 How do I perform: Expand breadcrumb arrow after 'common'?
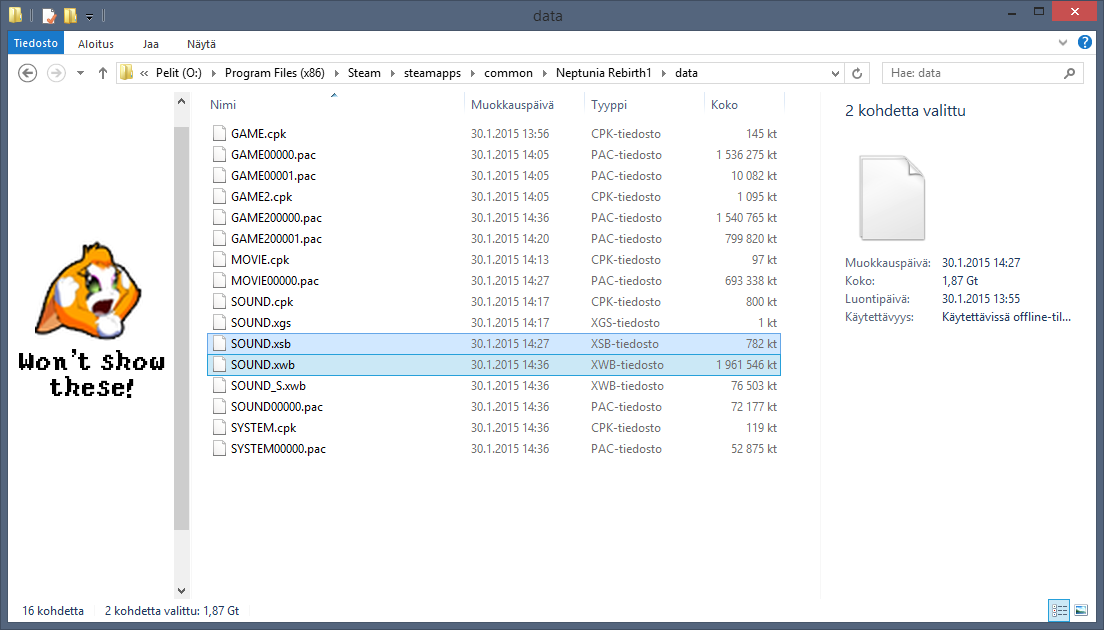click(544, 73)
